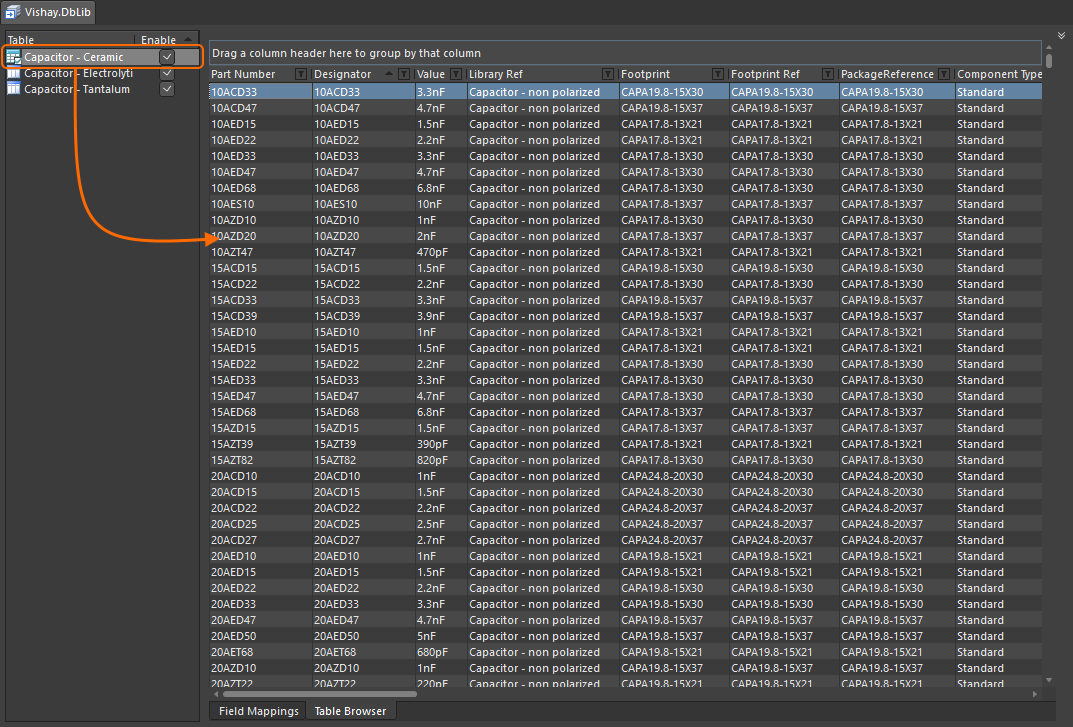Open the Footprint Ref column filter
The height and width of the screenshot is (727, 1073).
(x=828, y=74)
